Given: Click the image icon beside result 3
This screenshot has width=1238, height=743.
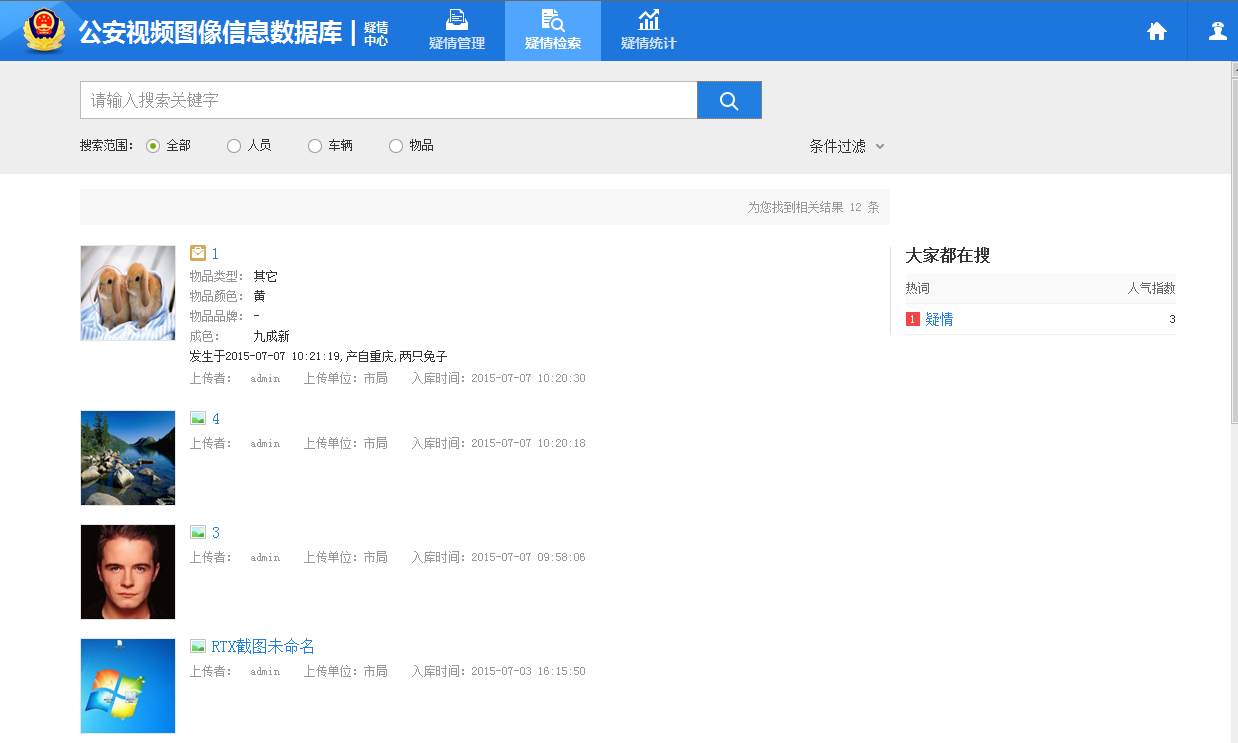Looking at the screenshot, I should [x=198, y=533].
